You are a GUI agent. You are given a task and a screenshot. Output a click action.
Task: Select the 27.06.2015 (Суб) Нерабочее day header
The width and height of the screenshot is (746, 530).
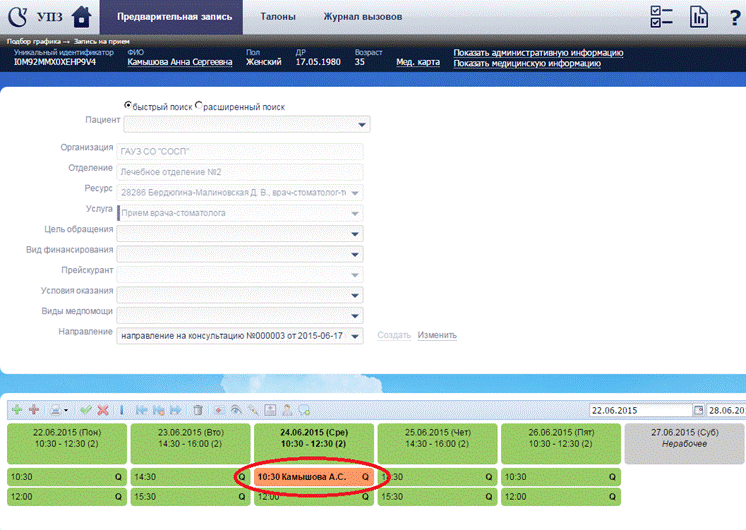684,443
